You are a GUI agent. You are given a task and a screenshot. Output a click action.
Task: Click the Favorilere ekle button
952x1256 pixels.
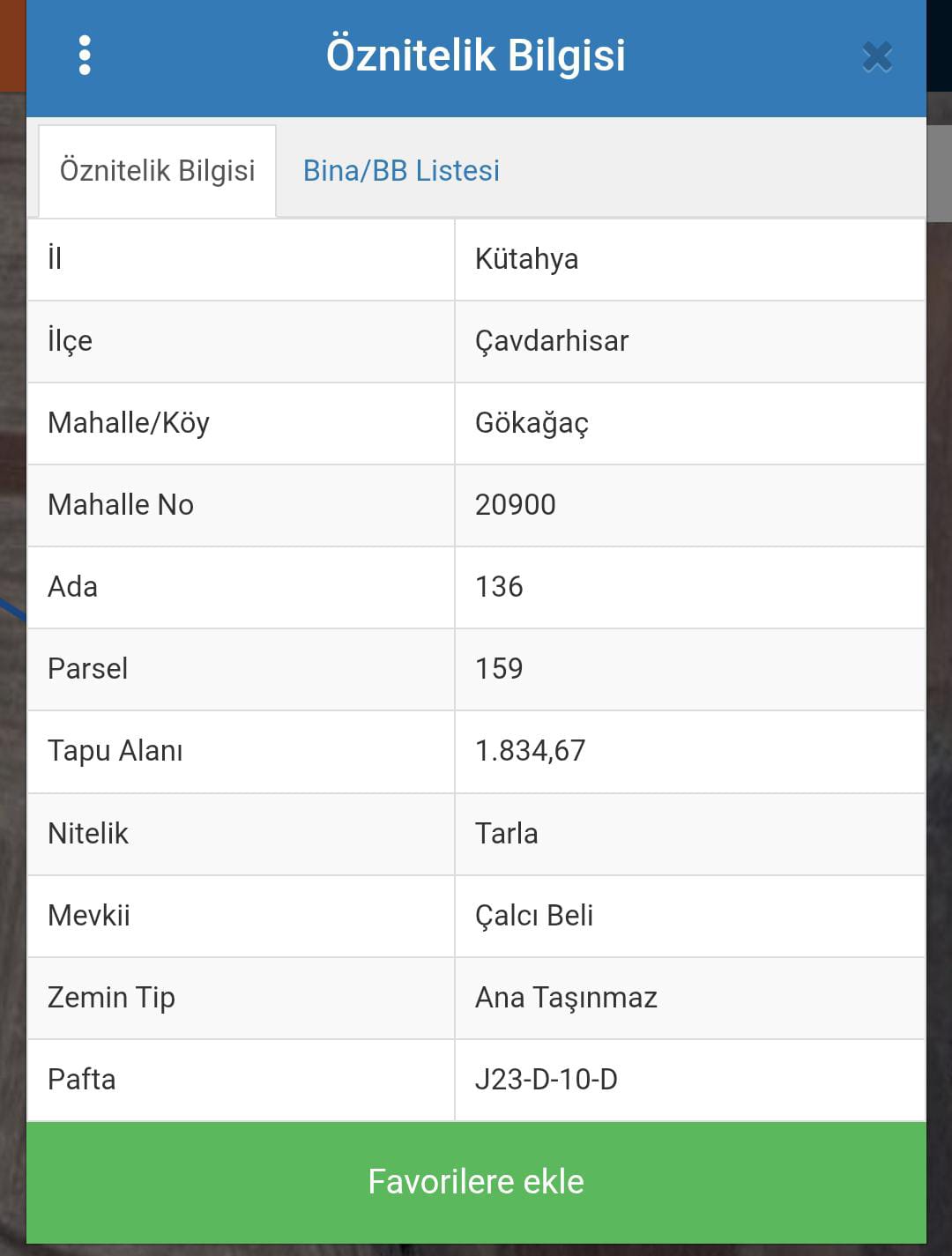coord(476,1182)
